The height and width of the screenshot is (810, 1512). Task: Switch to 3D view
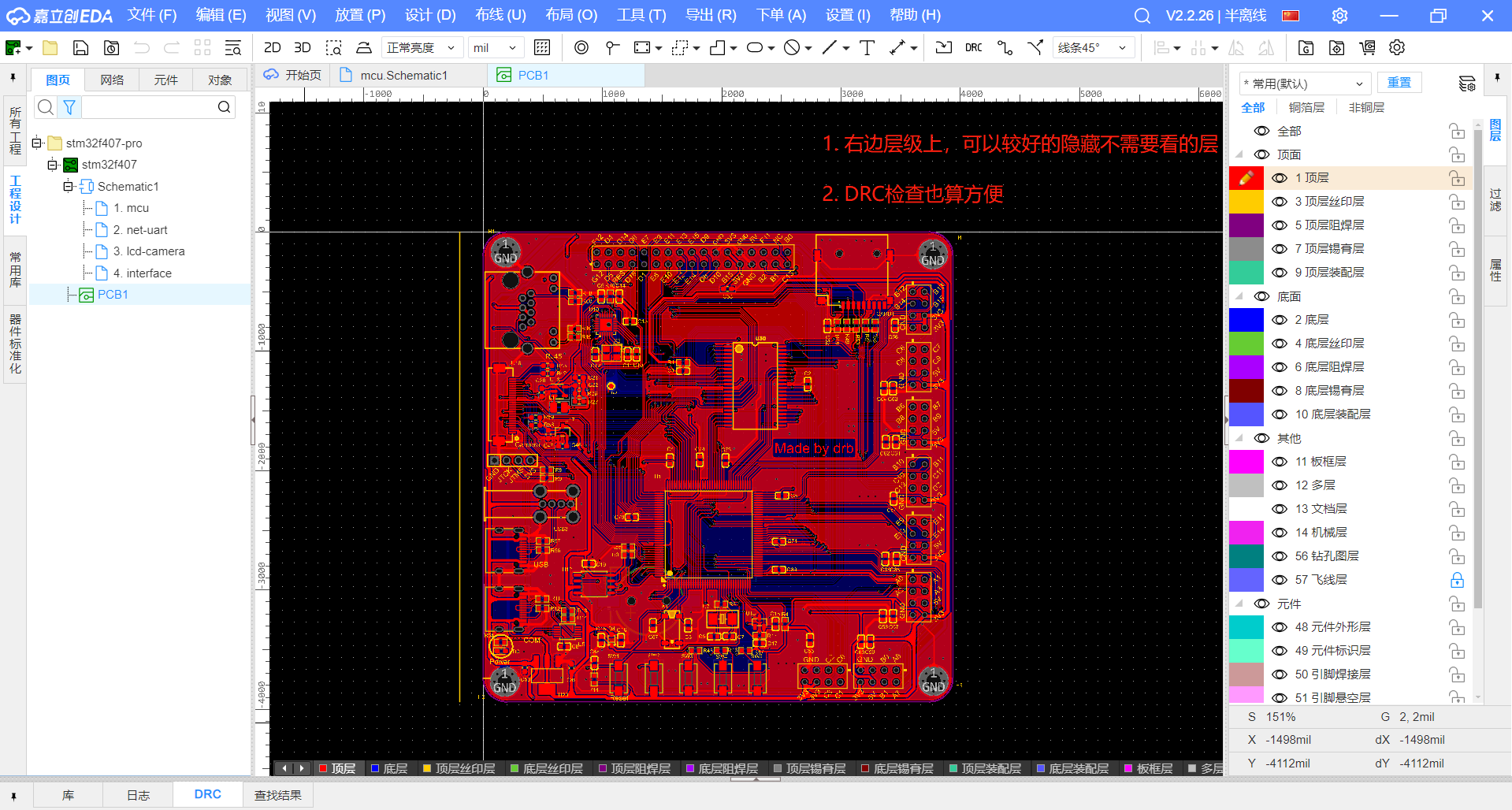click(x=303, y=48)
